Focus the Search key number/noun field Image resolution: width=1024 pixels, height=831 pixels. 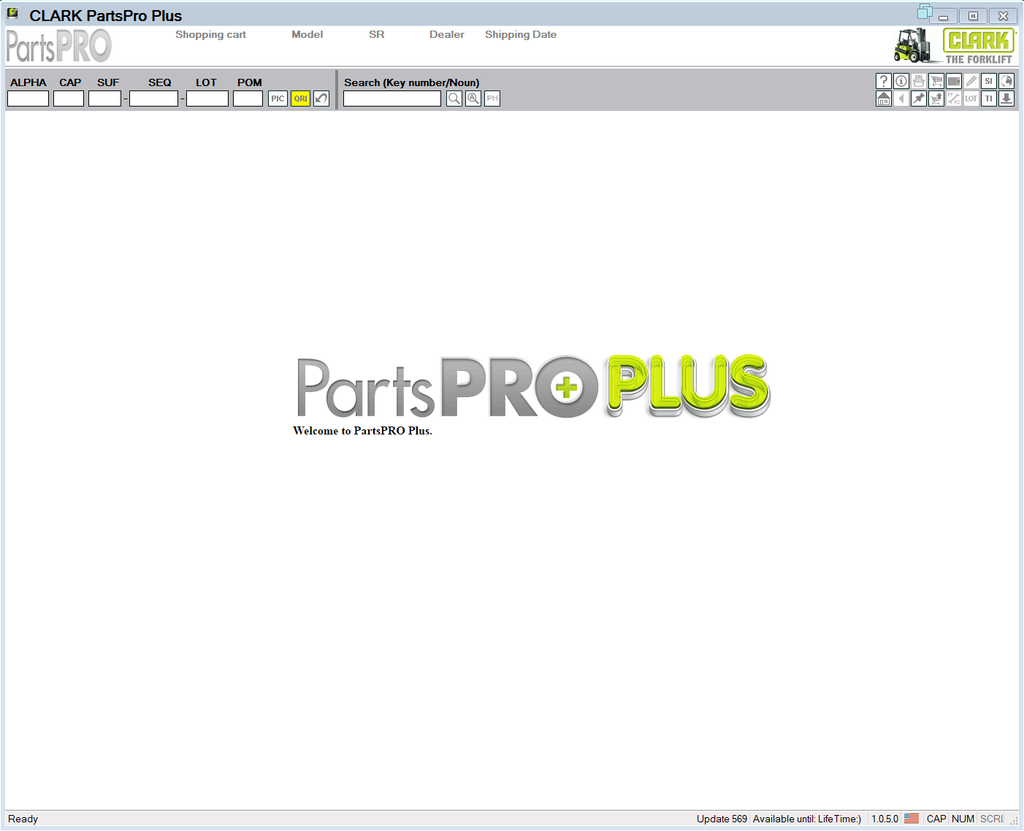(392, 98)
